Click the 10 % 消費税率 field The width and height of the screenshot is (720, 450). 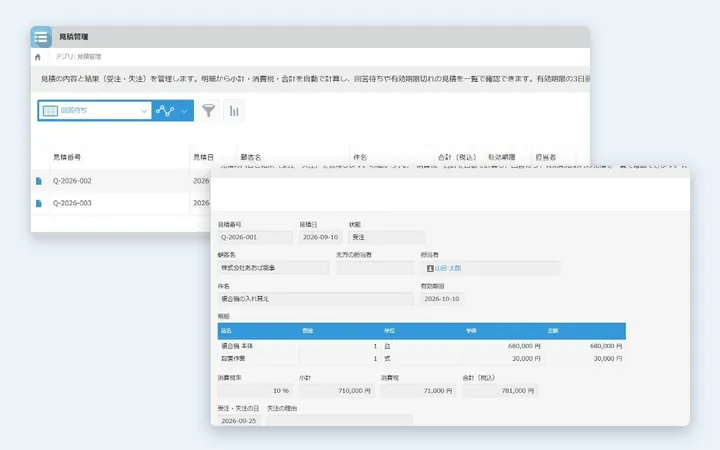(x=255, y=391)
